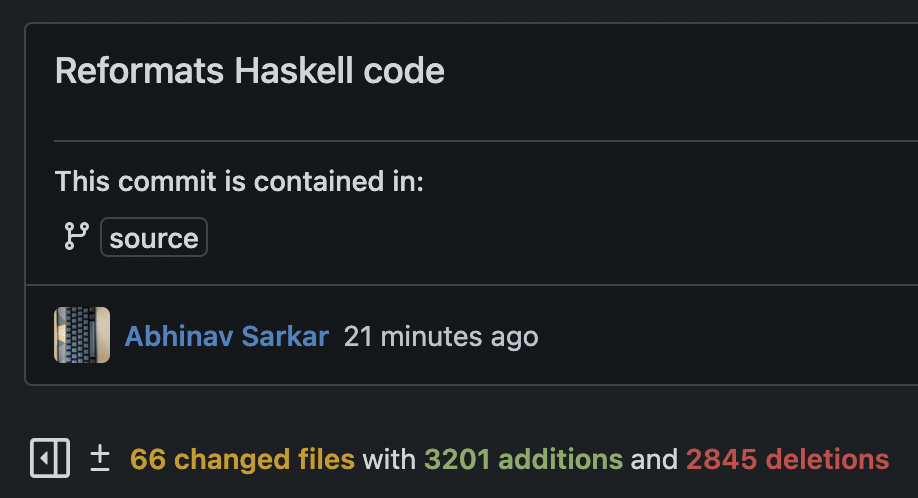Viewport: 918px width, 498px height.
Task: Click the git branch icon beside source
Action: tap(76, 237)
